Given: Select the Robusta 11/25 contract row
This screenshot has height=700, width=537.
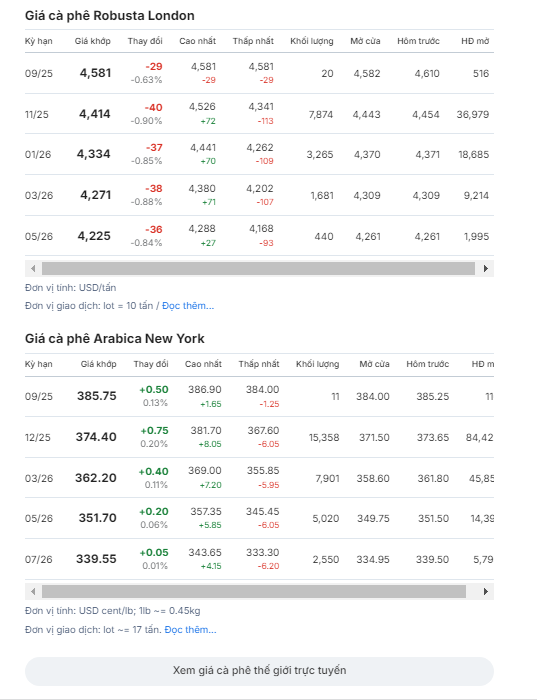Looking at the screenshot, I should [x=259, y=114].
